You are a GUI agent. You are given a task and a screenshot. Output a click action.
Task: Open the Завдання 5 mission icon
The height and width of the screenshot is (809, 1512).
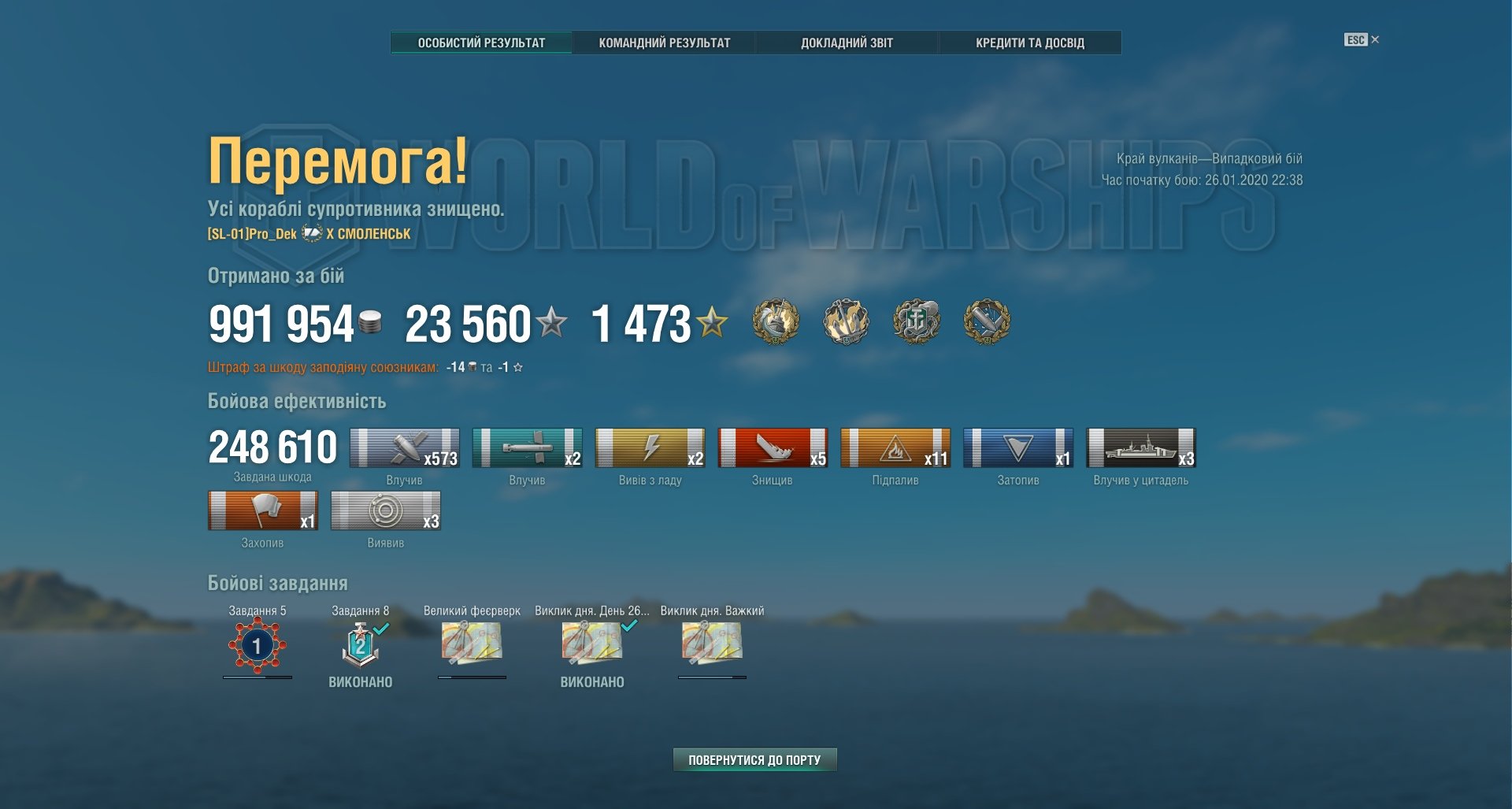pos(257,645)
